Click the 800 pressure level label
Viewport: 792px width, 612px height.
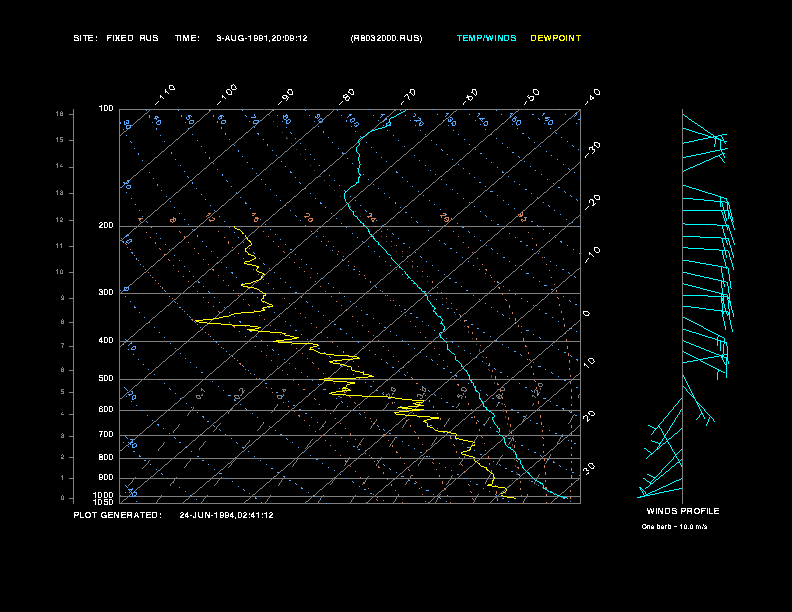(x=106, y=457)
